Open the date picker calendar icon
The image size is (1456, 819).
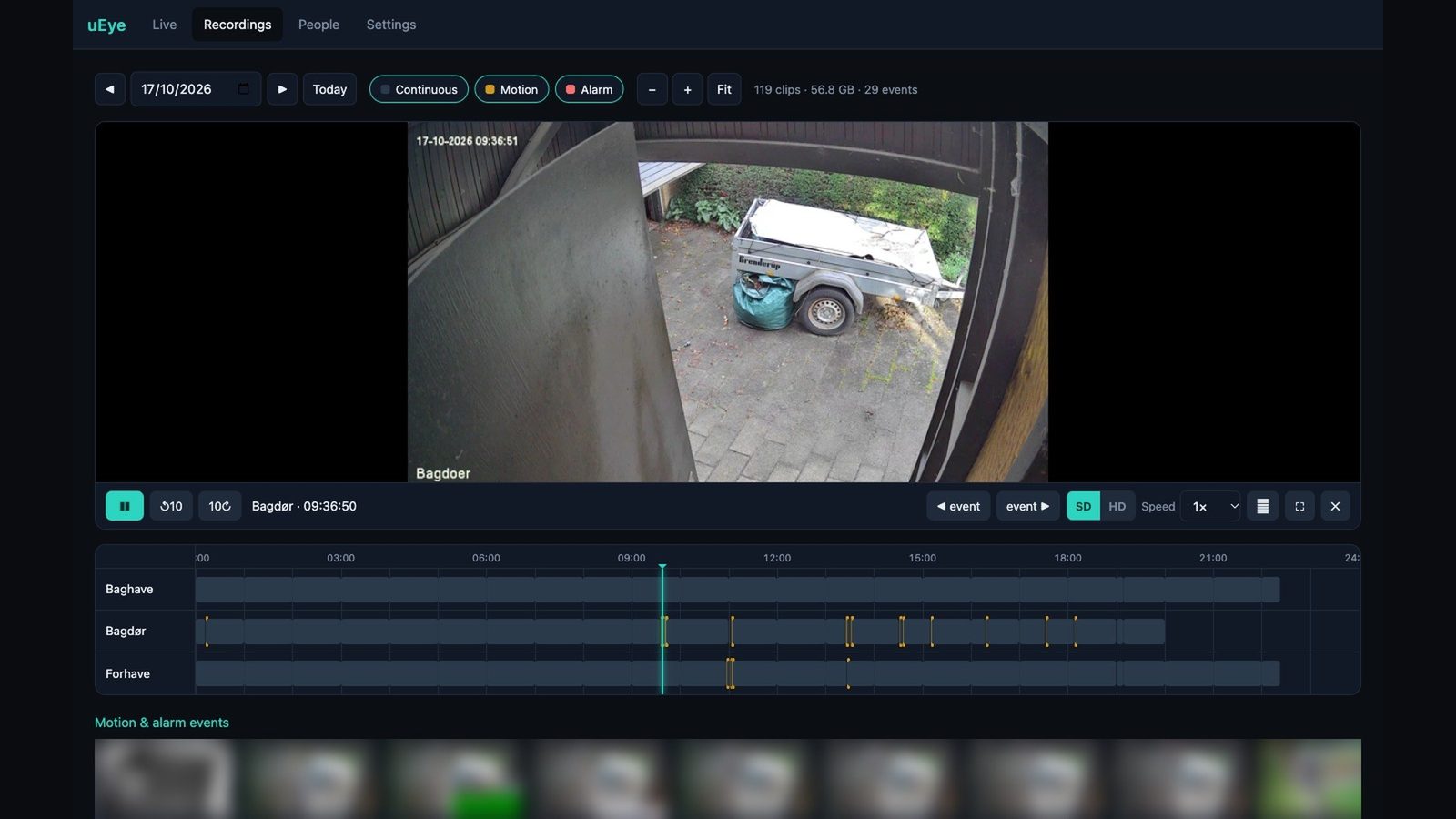pyautogui.click(x=243, y=89)
